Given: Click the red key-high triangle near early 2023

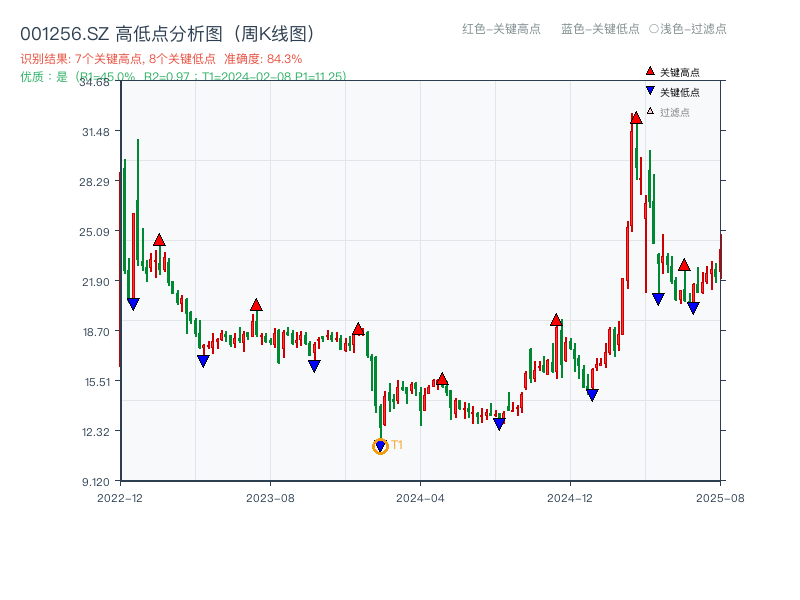Looking at the screenshot, I should click(x=160, y=240).
